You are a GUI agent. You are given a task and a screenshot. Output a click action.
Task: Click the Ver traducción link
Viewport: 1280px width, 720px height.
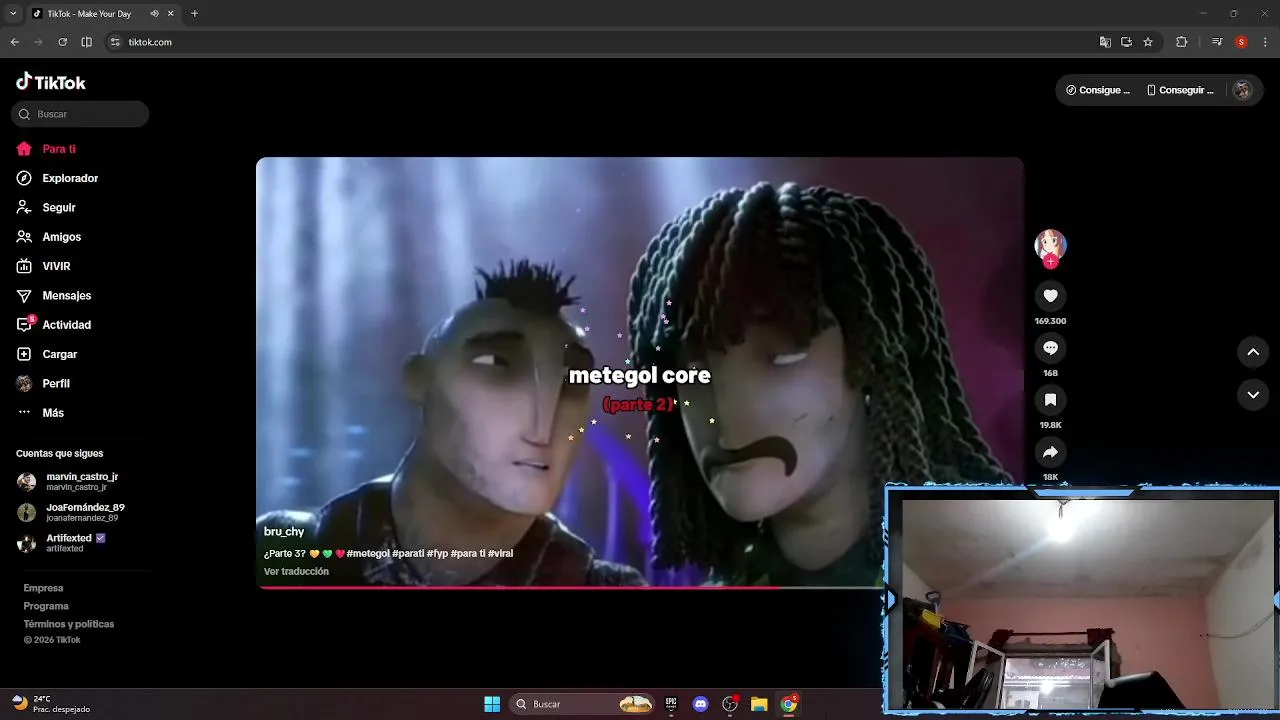click(x=296, y=572)
